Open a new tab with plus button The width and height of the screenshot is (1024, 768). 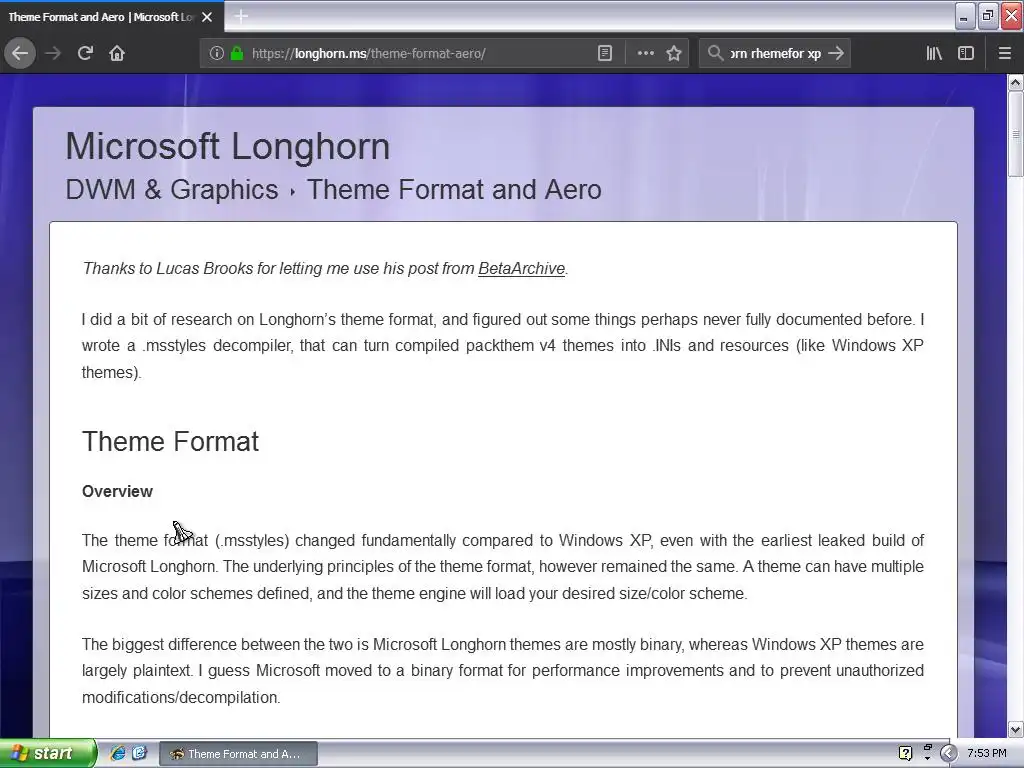(241, 16)
